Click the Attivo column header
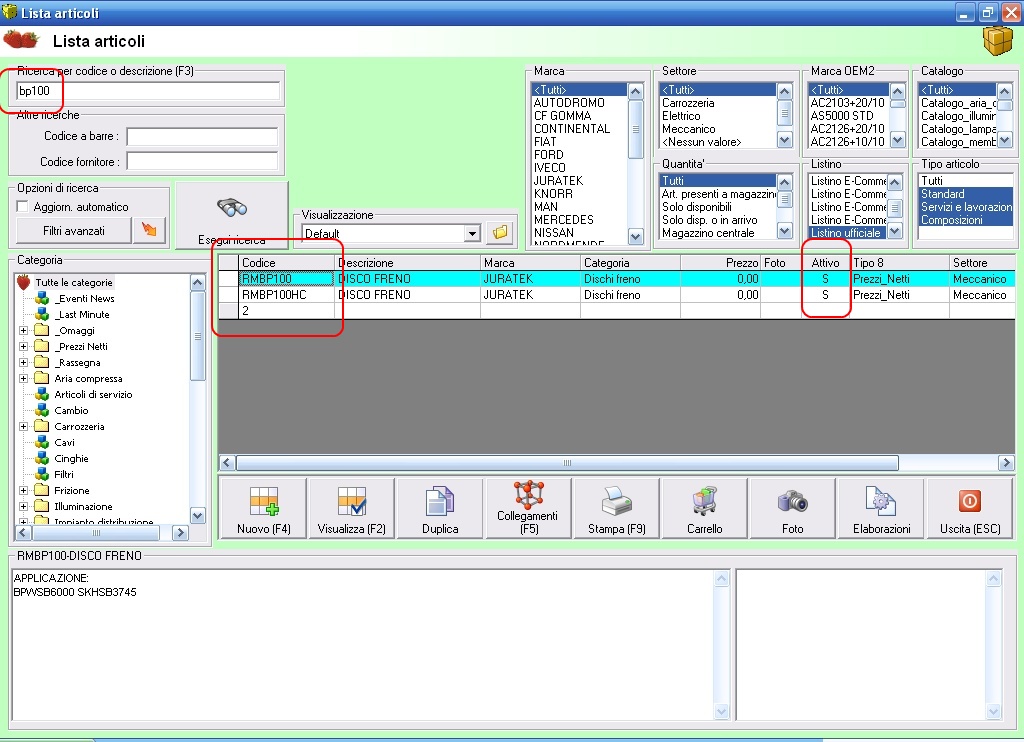 point(825,263)
